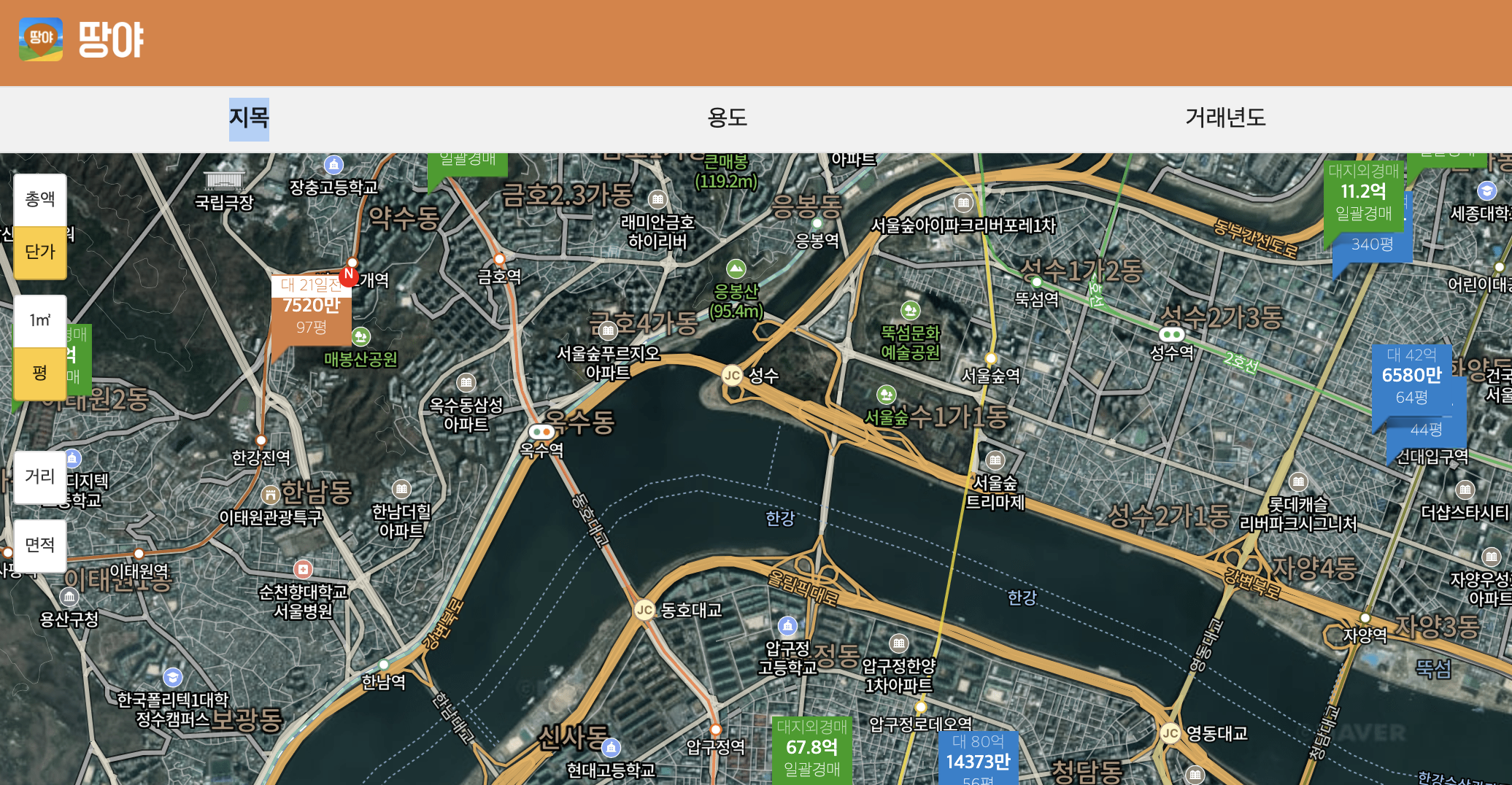Click the 금호역 station label

pyautogui.click(x=499, y=277)
